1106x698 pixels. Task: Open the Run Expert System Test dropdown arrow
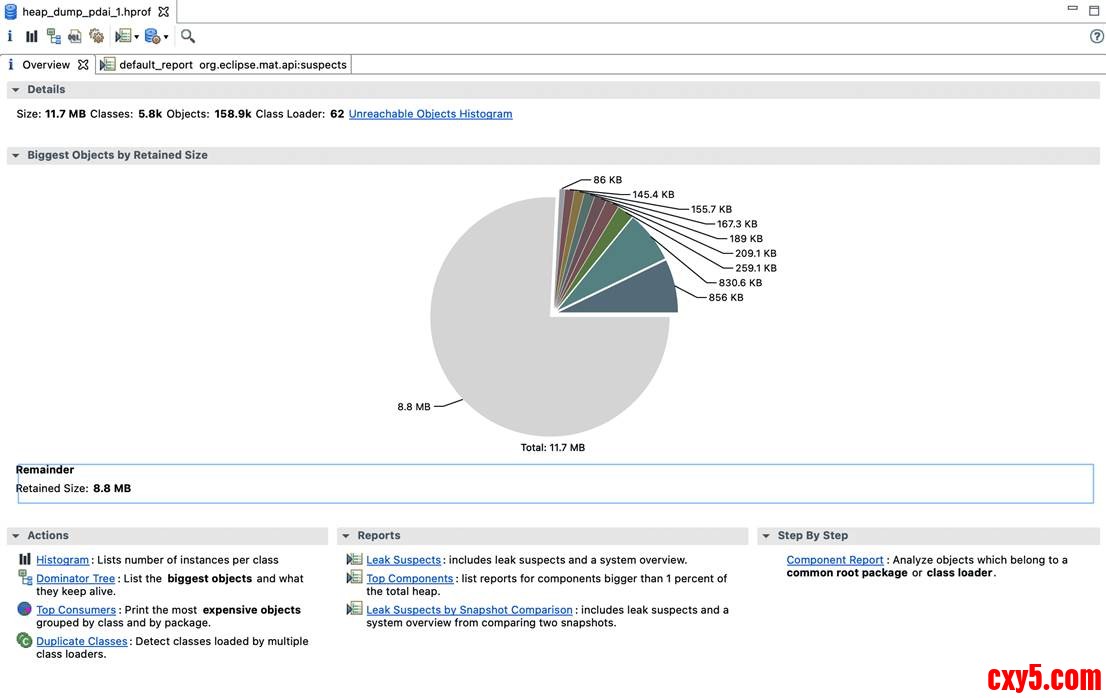(136, 37)
